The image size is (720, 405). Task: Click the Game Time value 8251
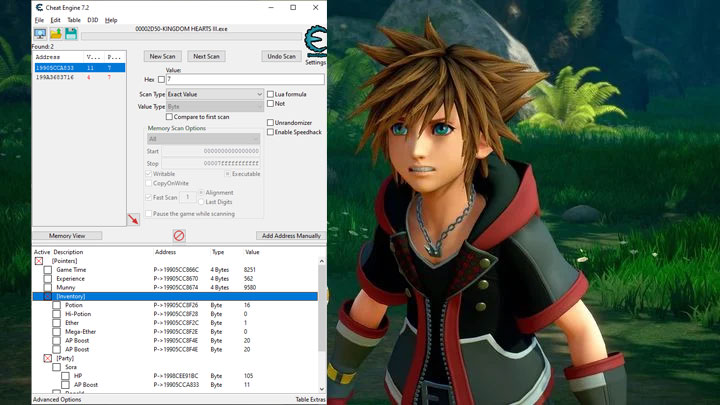tap(250, 270)
